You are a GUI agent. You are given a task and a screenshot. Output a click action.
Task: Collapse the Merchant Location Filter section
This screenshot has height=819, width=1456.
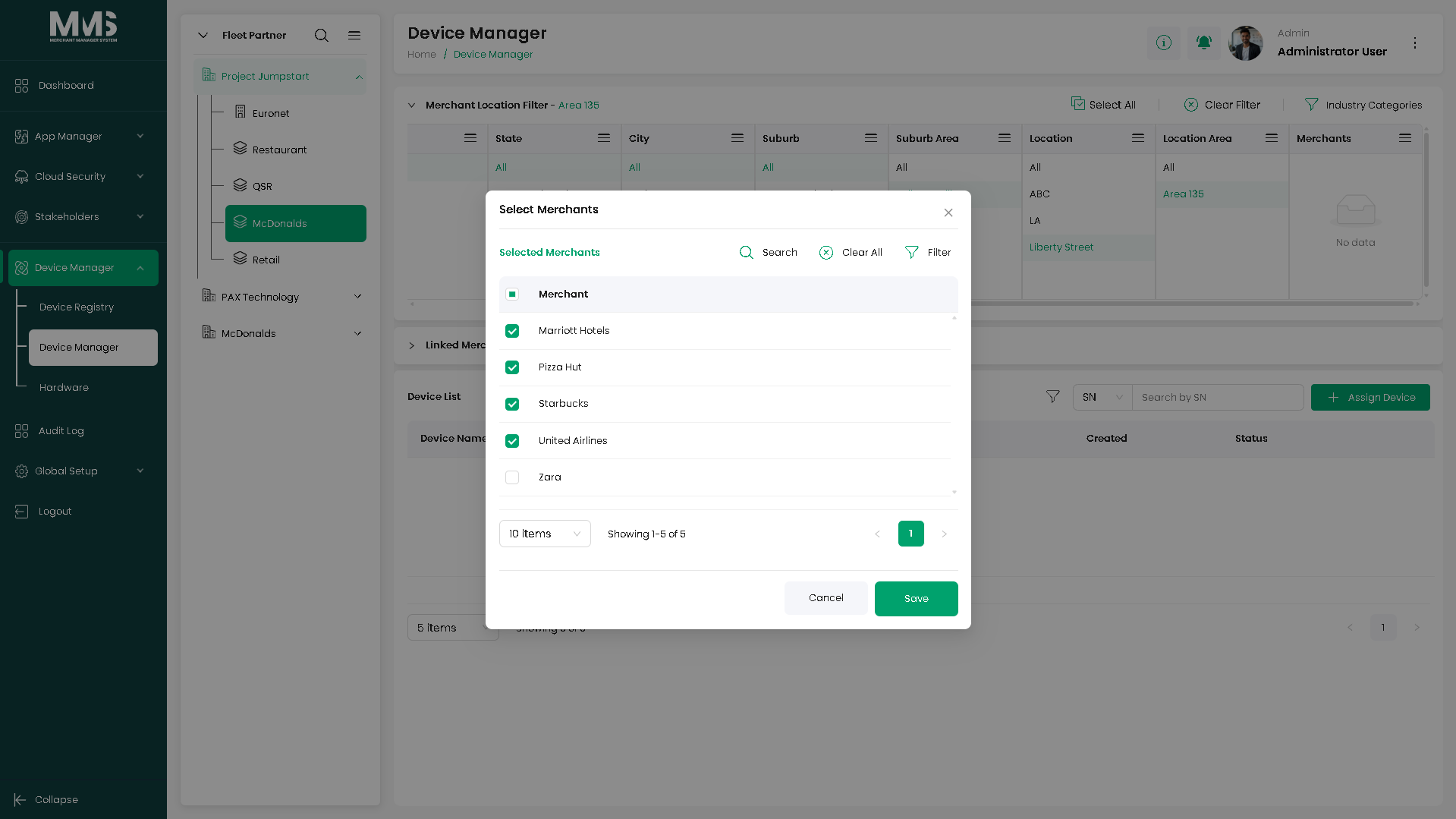point(412,106)
